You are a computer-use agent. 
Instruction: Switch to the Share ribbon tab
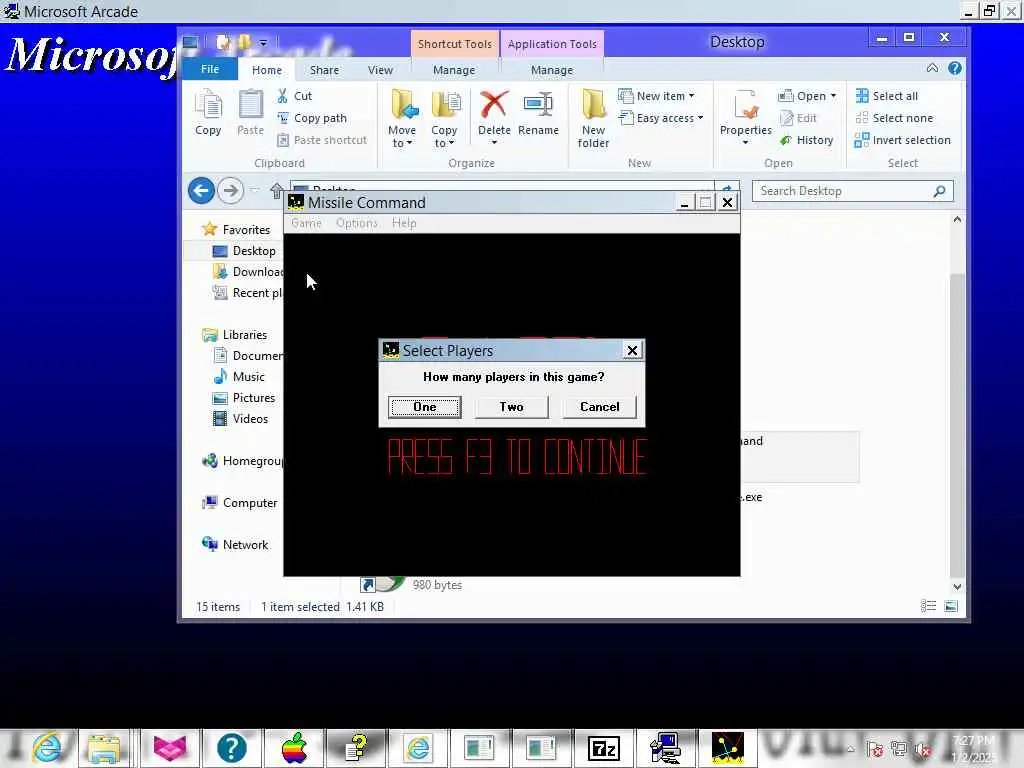click(x=325, y=70)
